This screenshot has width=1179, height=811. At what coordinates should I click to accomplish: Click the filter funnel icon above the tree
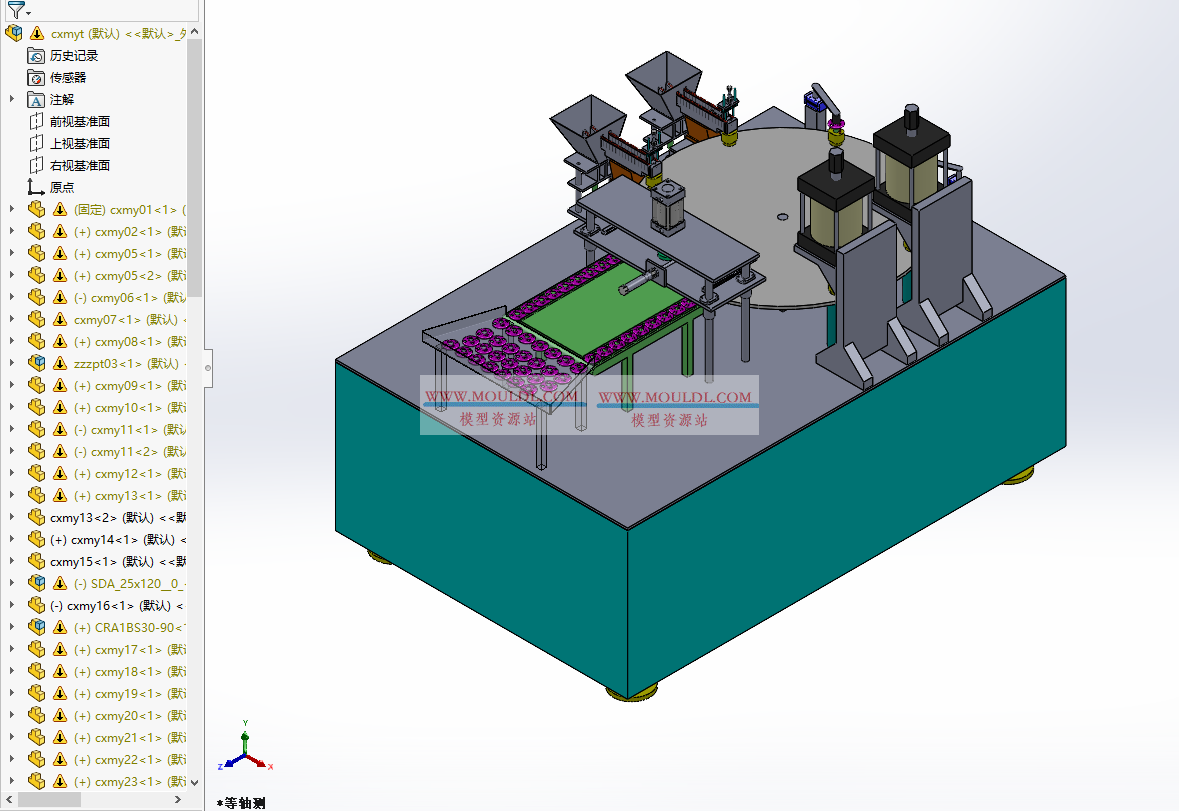tap(15, 10)
